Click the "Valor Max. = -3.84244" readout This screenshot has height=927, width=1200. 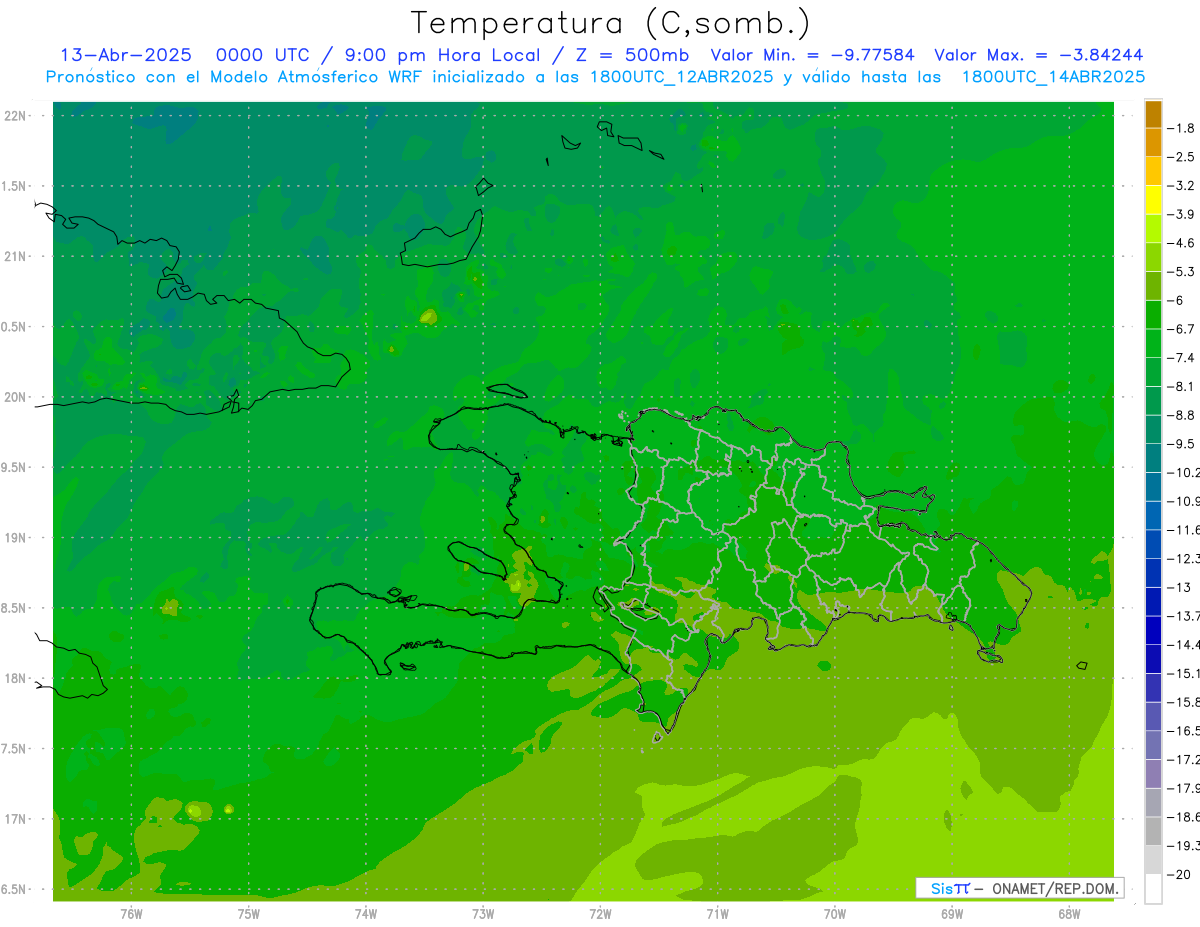(1038, 55)
